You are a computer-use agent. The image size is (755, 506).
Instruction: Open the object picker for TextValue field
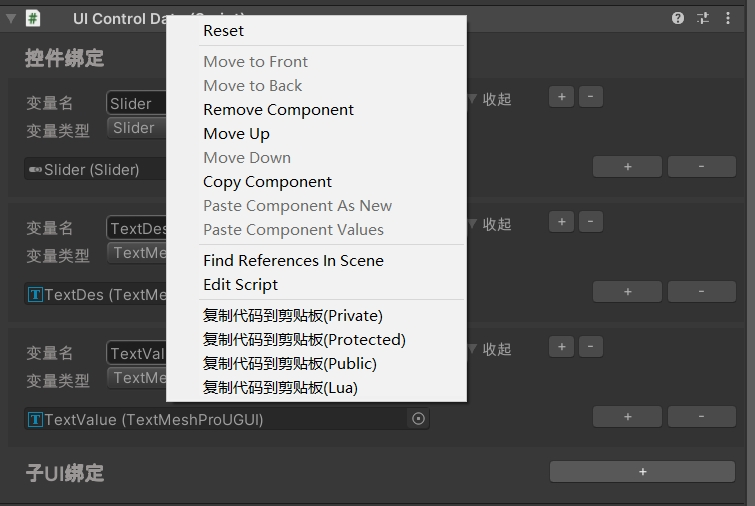click(418, 419)
